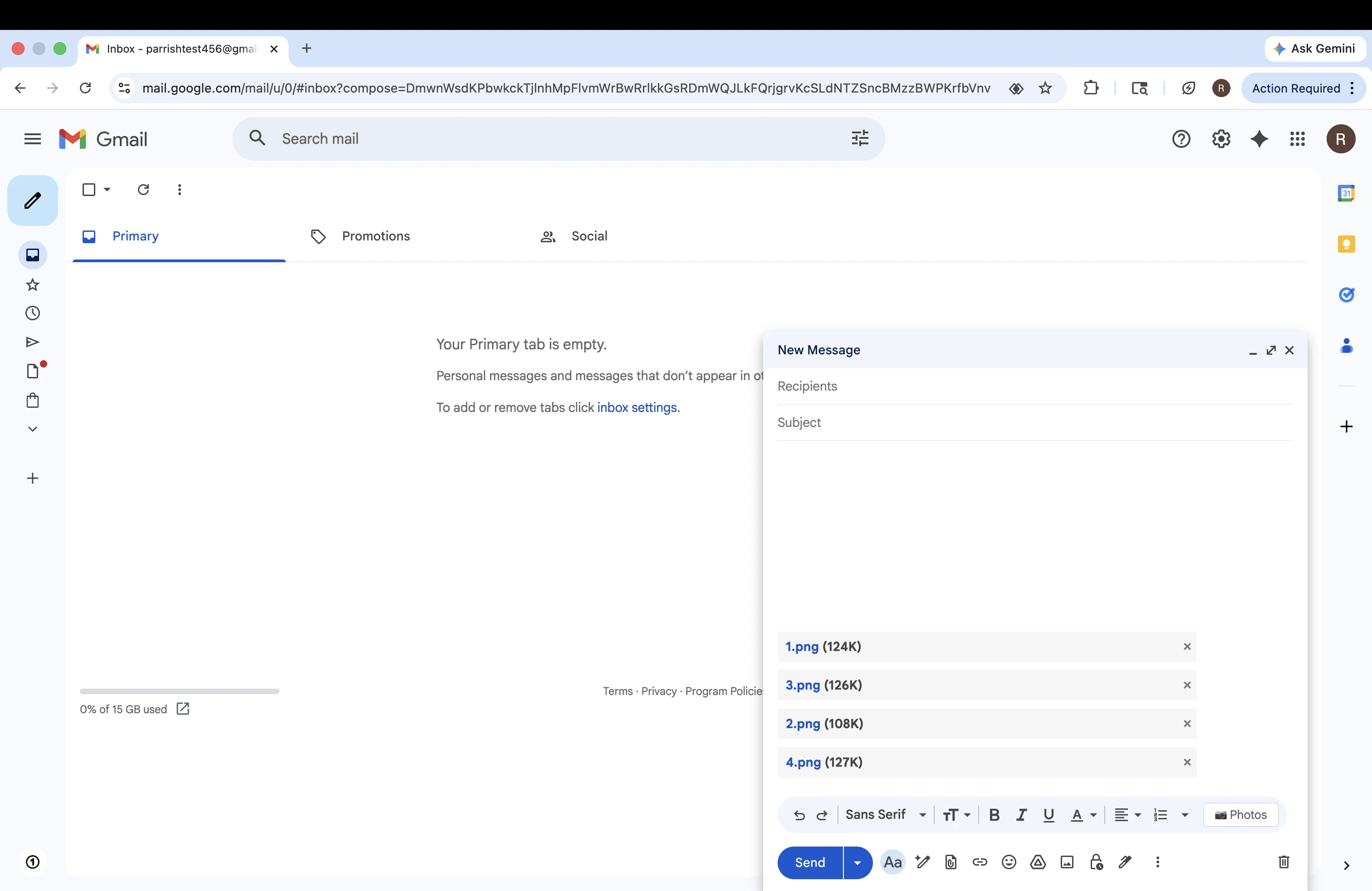Toggle bold formatting in compose toolbar
The image size is (1372, 891).
click(x=994, y=815)
